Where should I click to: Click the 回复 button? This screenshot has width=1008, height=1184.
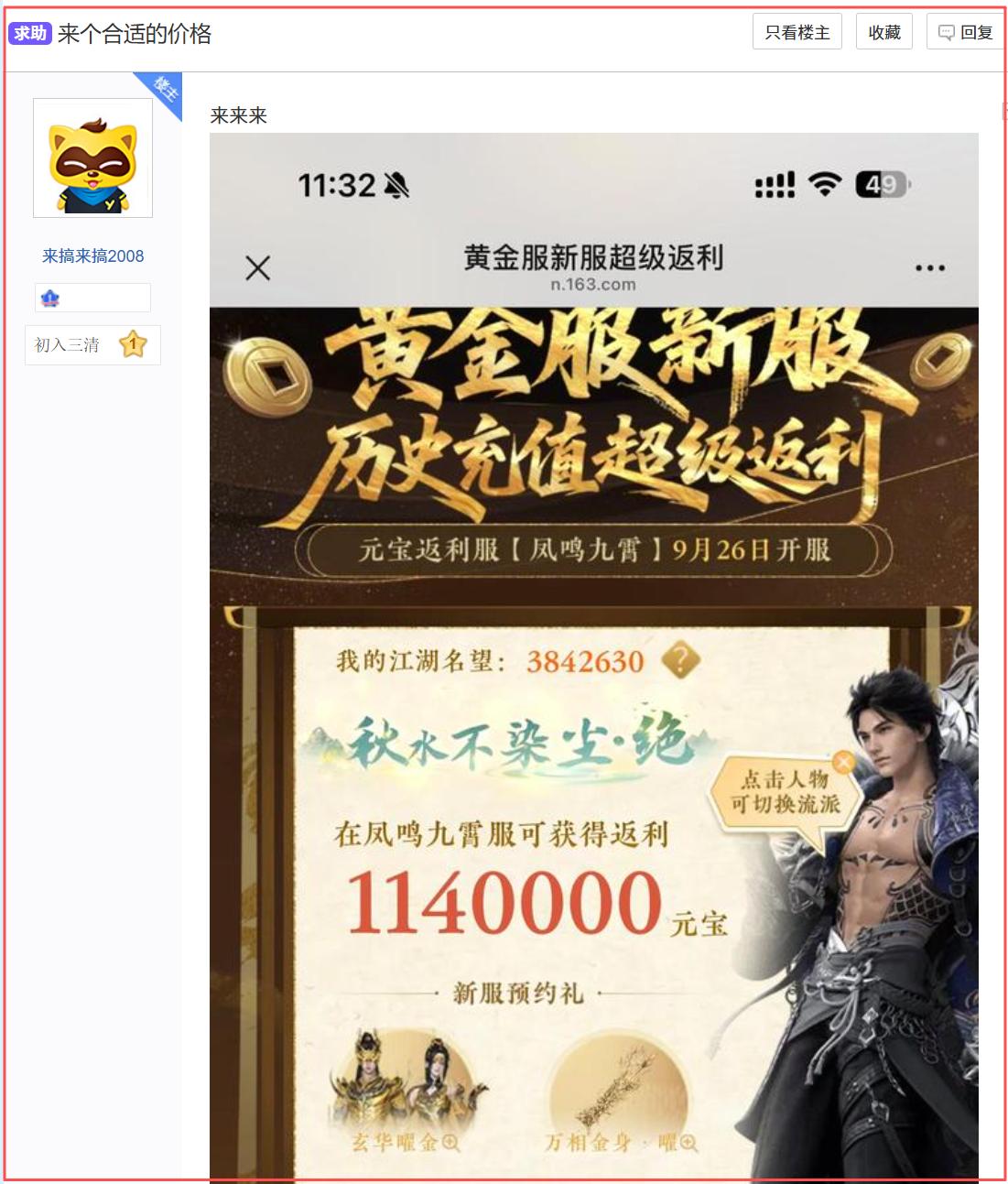click(966, 32)
